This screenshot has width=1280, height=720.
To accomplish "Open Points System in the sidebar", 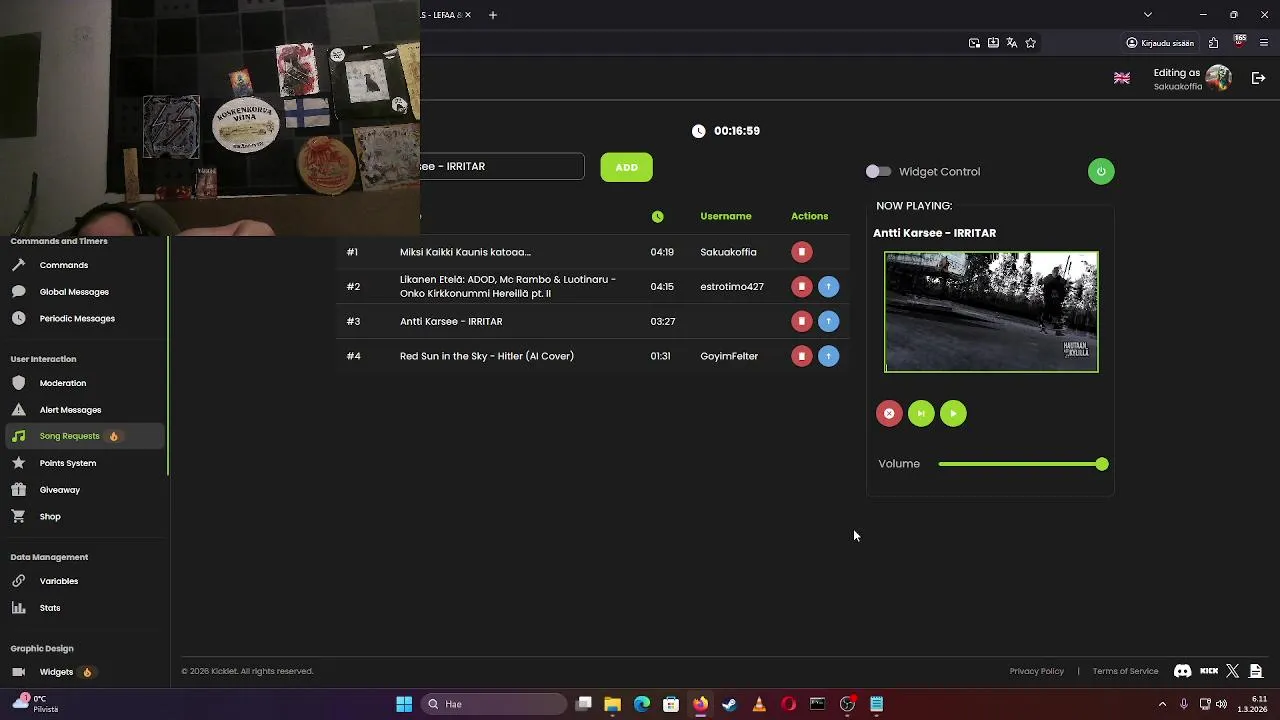I will pyautogui.click(x=68, y=463).
